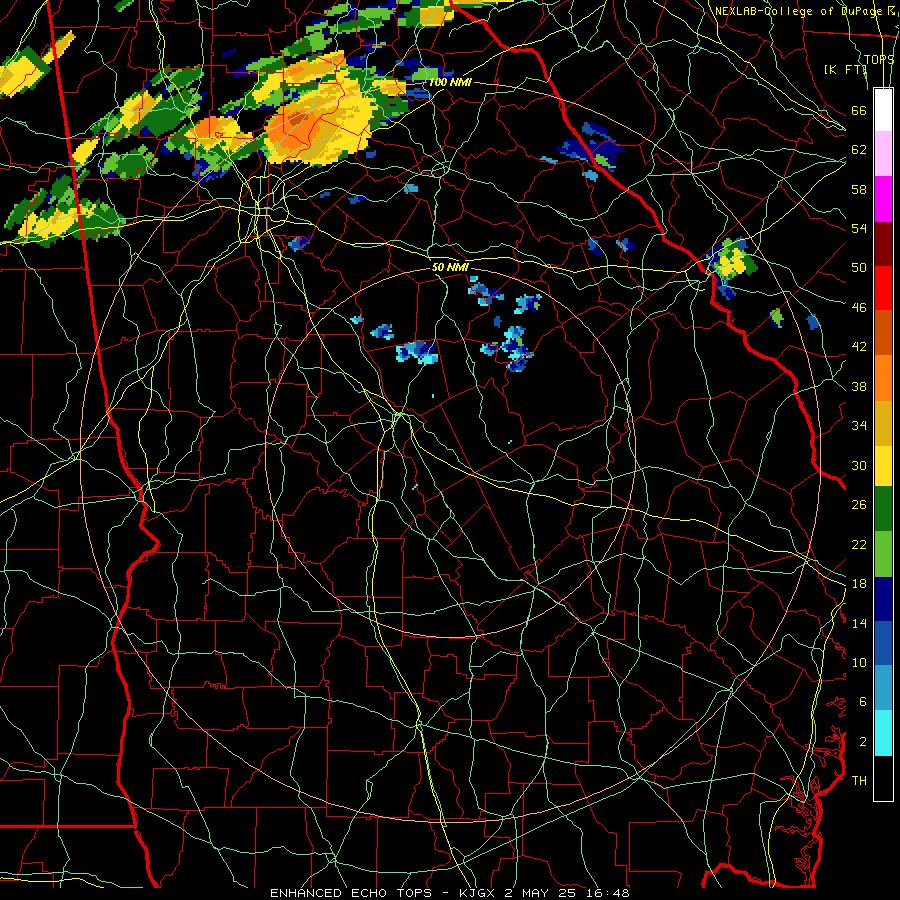Click the 6 scale label
This screenshot has height=900, width=900.
[x=863, y=702]
